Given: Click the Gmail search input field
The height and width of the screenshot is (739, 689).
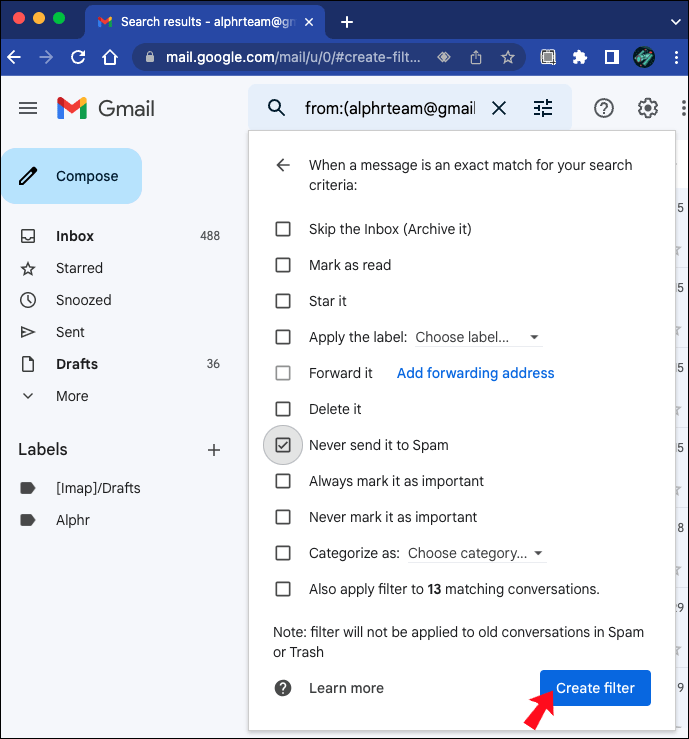Looking at the screenshot, I should [390, 108].
